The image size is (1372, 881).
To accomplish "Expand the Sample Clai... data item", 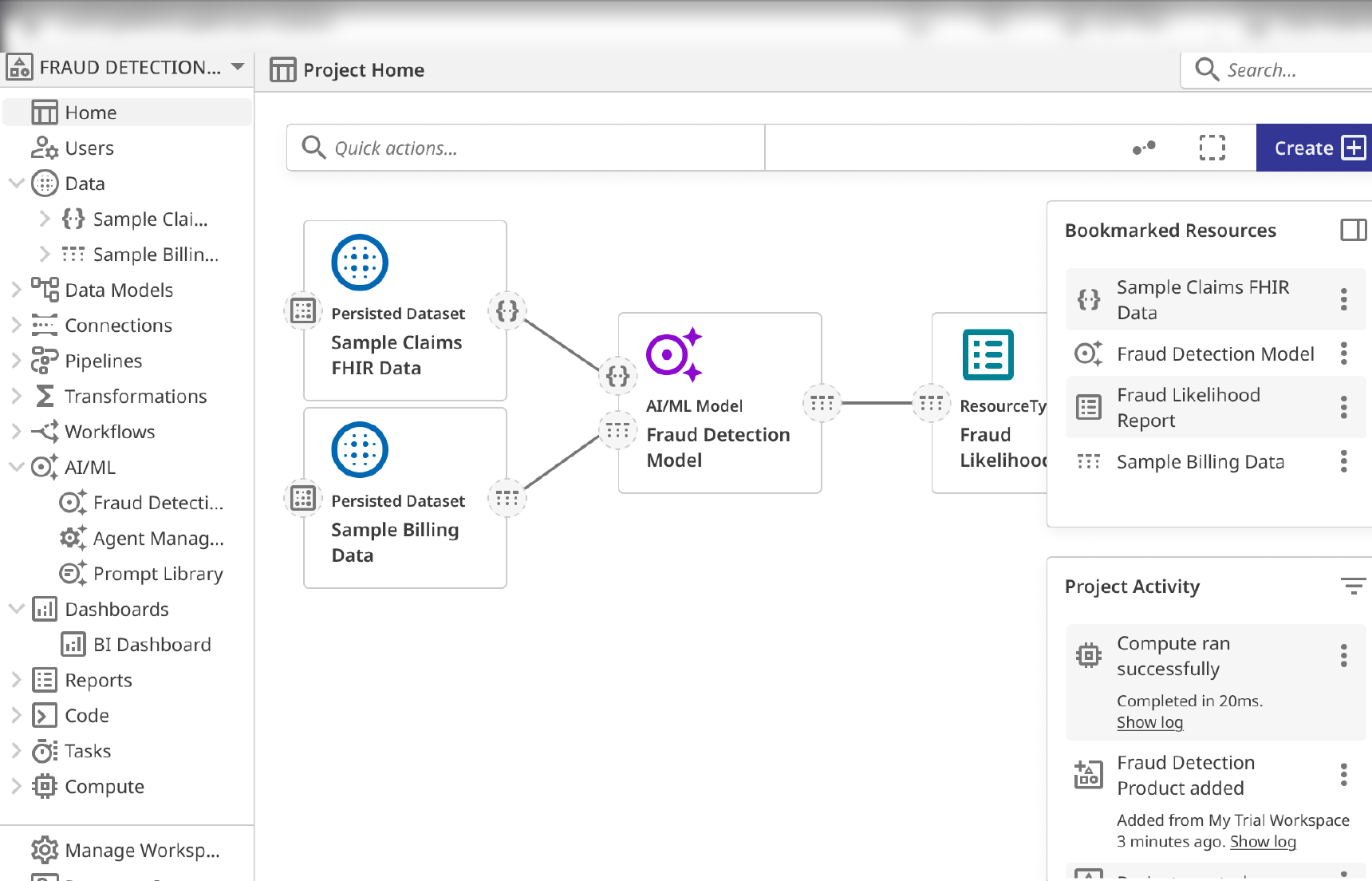I will click(45, 219).
